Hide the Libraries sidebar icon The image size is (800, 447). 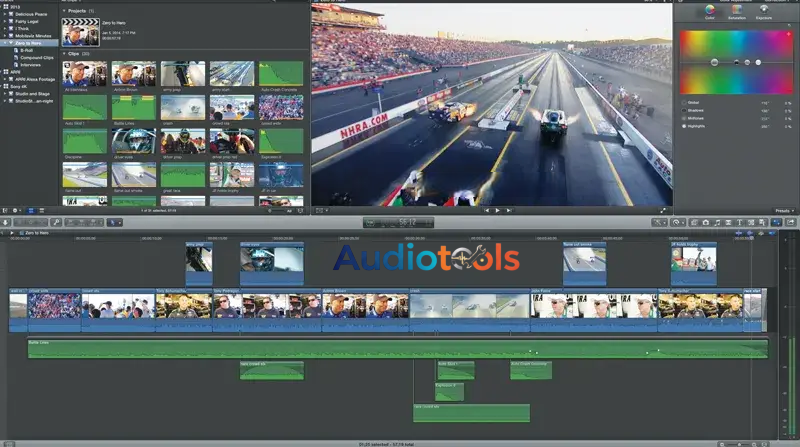[x=5, y=210]
